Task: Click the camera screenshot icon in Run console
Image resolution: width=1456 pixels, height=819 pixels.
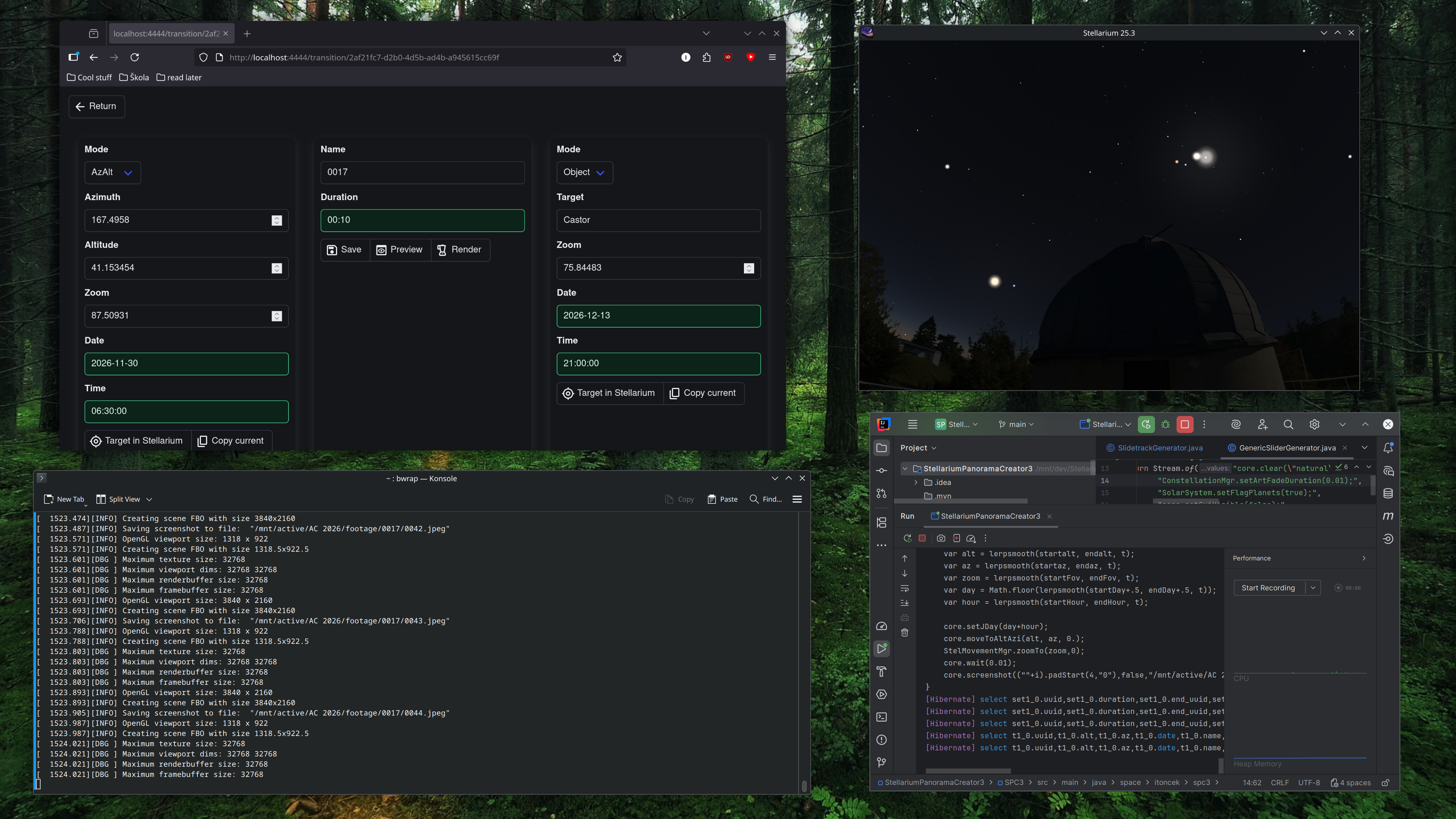Action: (x=940, y=538)
